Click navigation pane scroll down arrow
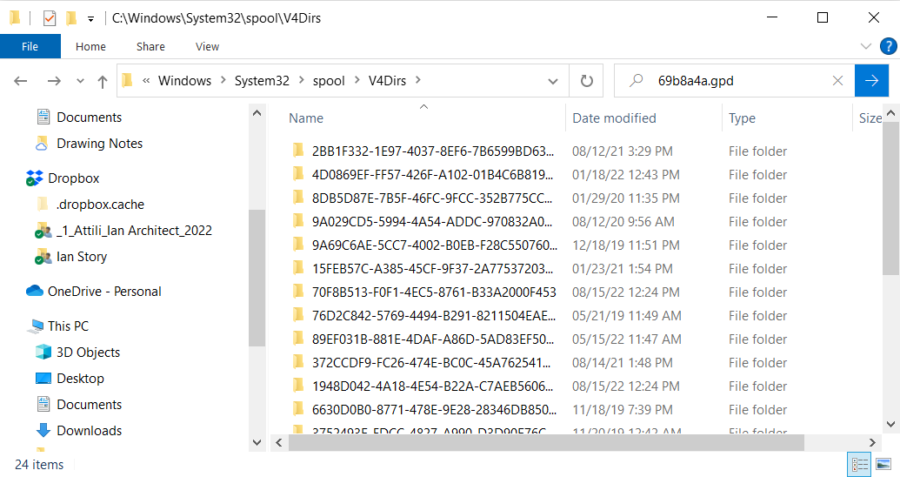This screenshot has height=477, width=900. 257,443
